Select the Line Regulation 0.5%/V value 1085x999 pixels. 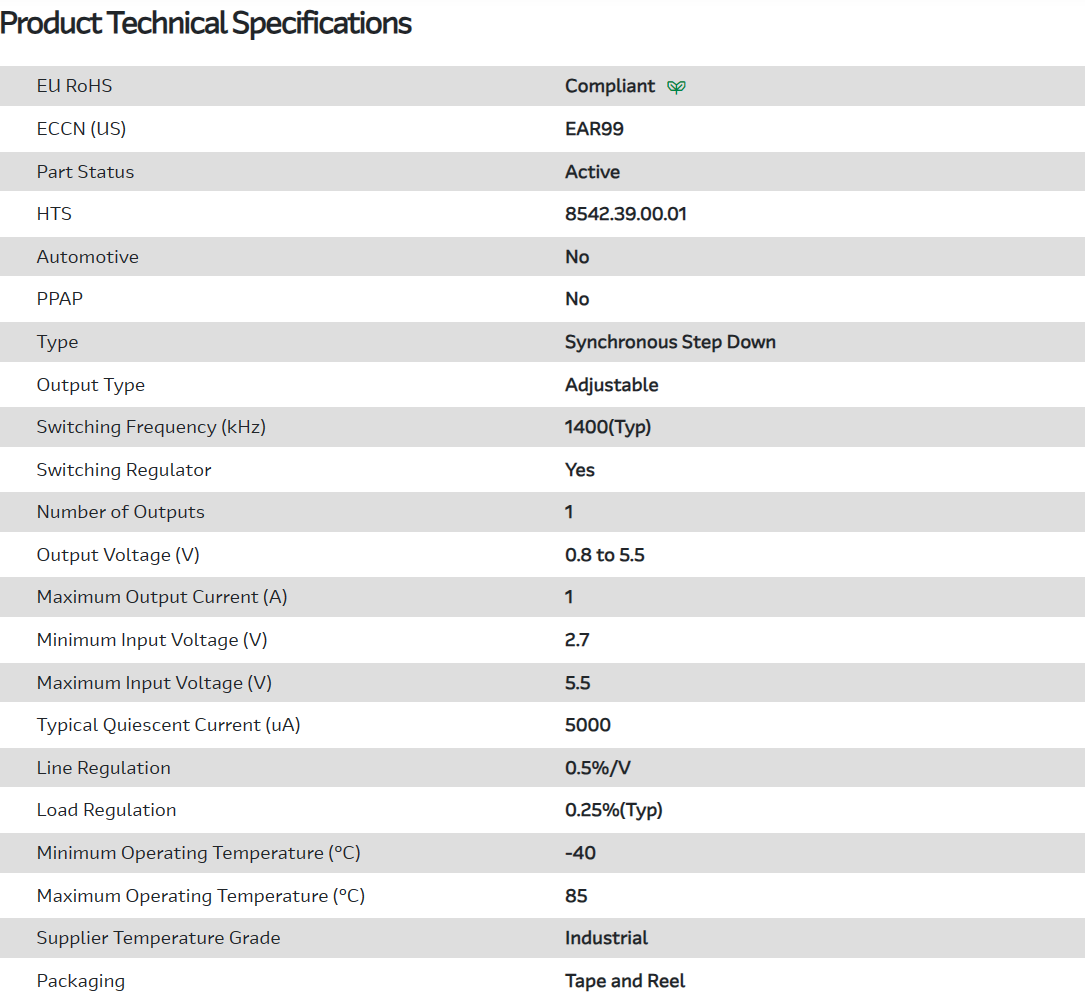597,768
